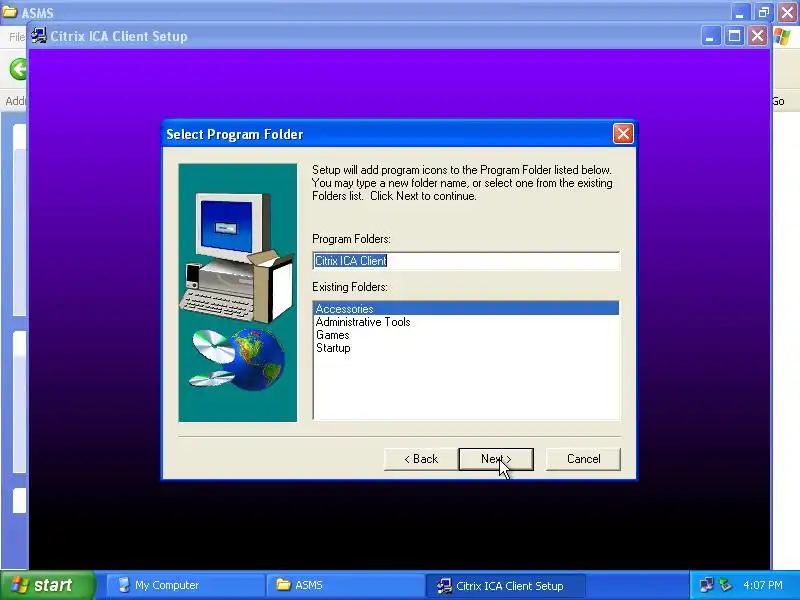Click the ASMS folder title icon

coord(9,11)
